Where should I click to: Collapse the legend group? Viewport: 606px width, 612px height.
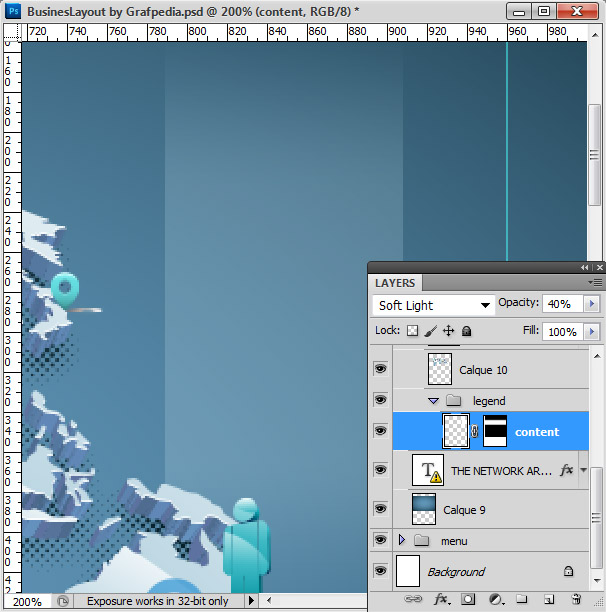pyautogui.click(x=434, y=401)
